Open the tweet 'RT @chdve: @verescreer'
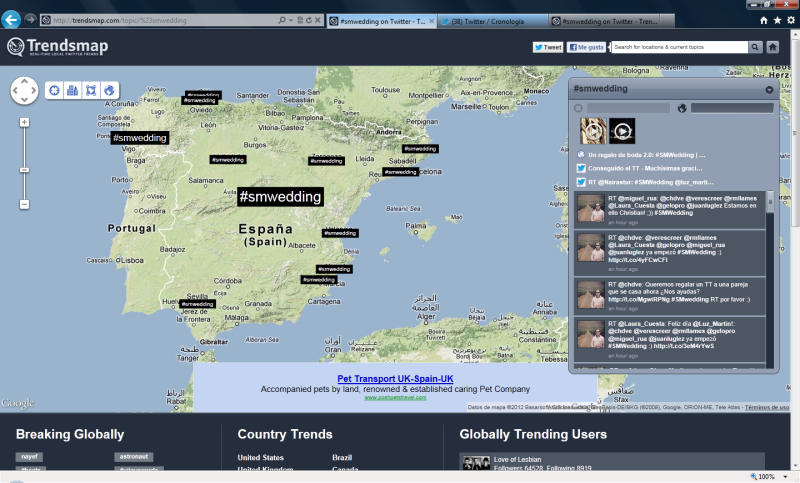Screen dimensions: 800x483 669,252
